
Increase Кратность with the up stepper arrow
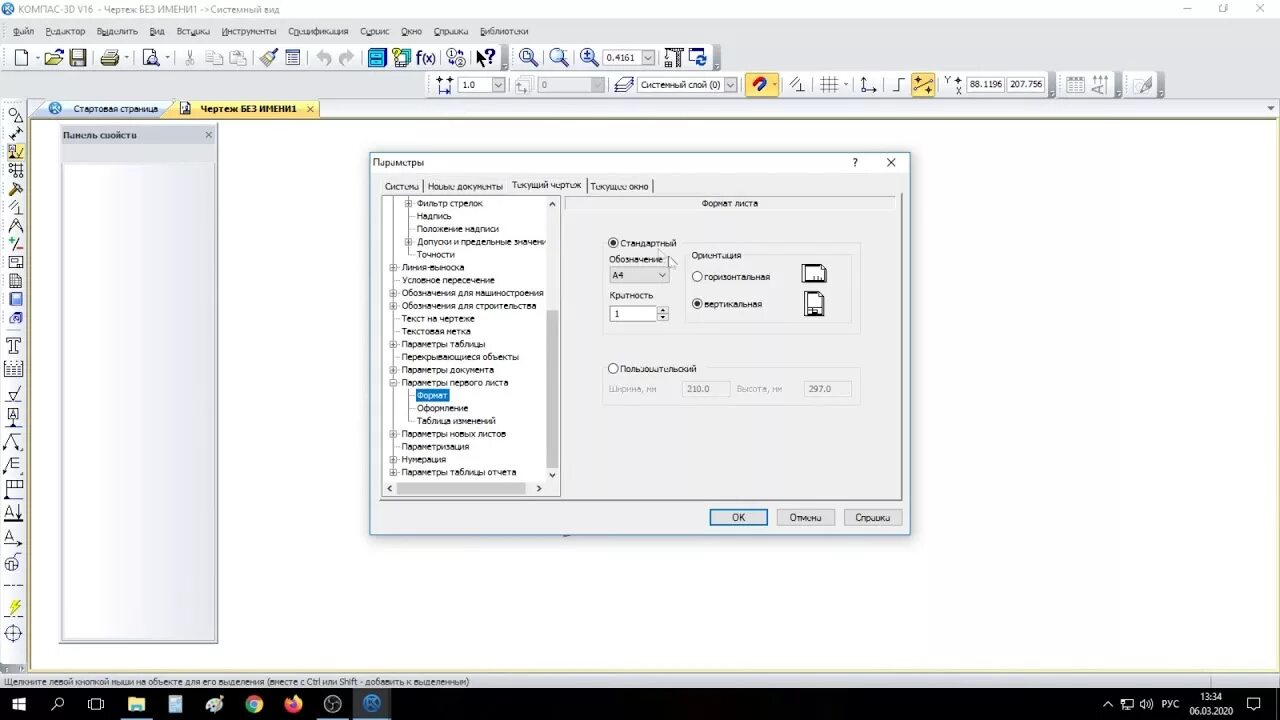pos(663,310)
